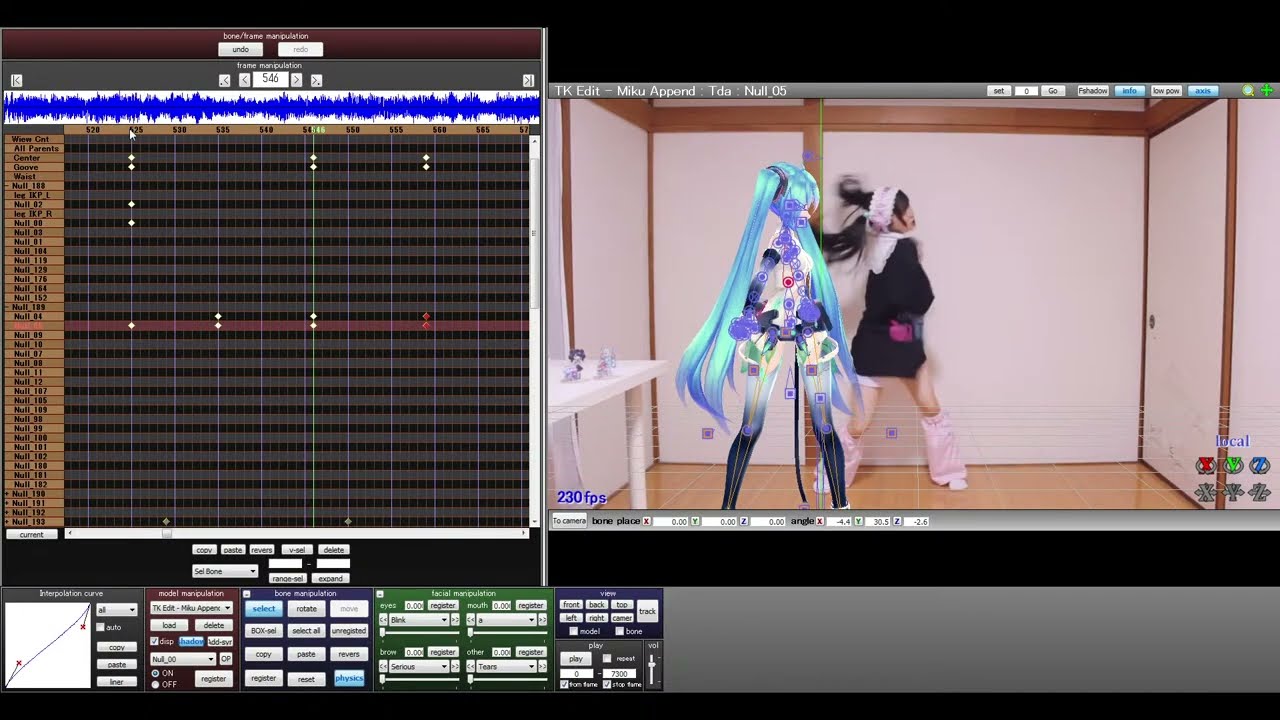Image resolution: width=1280 pixels, height=720 pixels.
Task: Step back one frame arrow
Action: (x=245, y=80)
